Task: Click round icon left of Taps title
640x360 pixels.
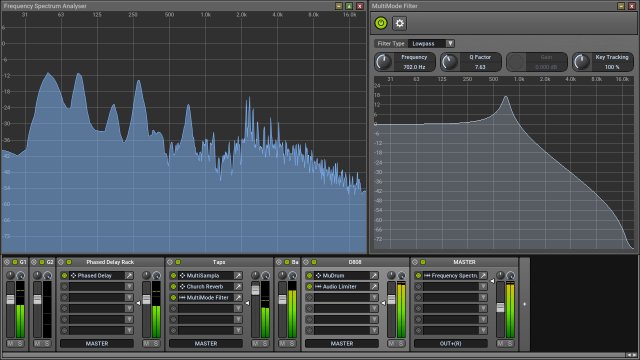Action: (x=170, y=262)
